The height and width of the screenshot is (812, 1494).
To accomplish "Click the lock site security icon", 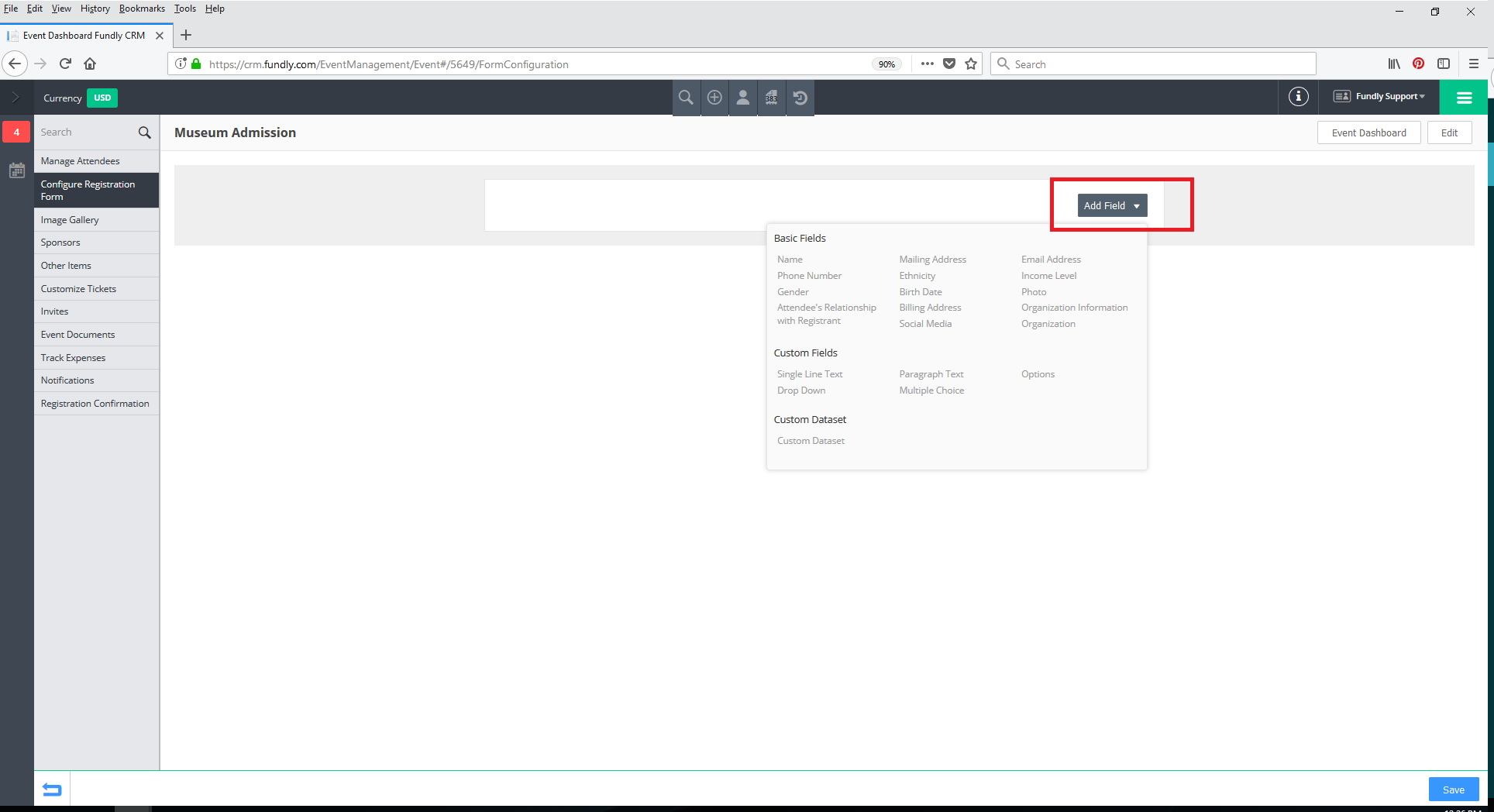I will pyautogui.click(x=196, y=64).
